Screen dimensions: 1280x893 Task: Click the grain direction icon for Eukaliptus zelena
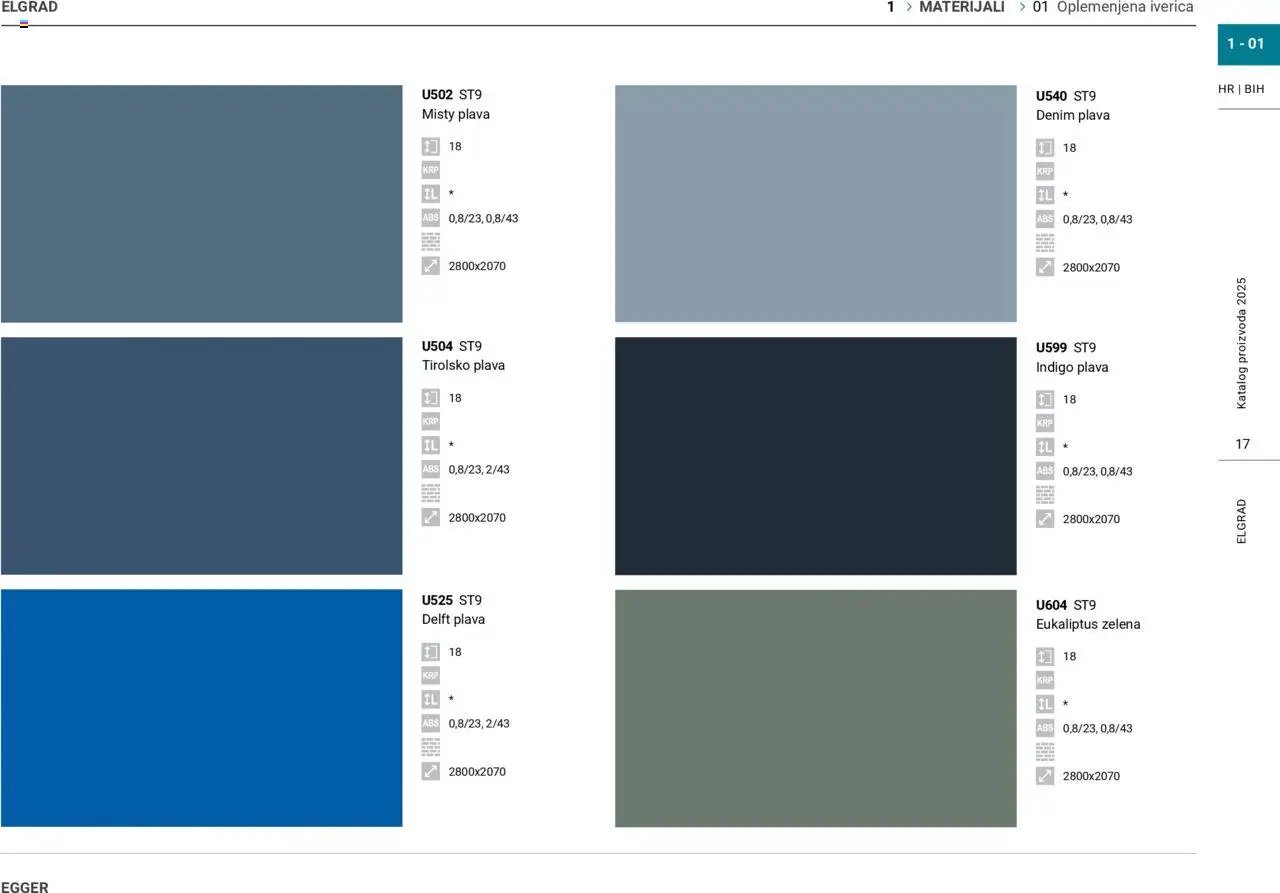click(1044, 704)
